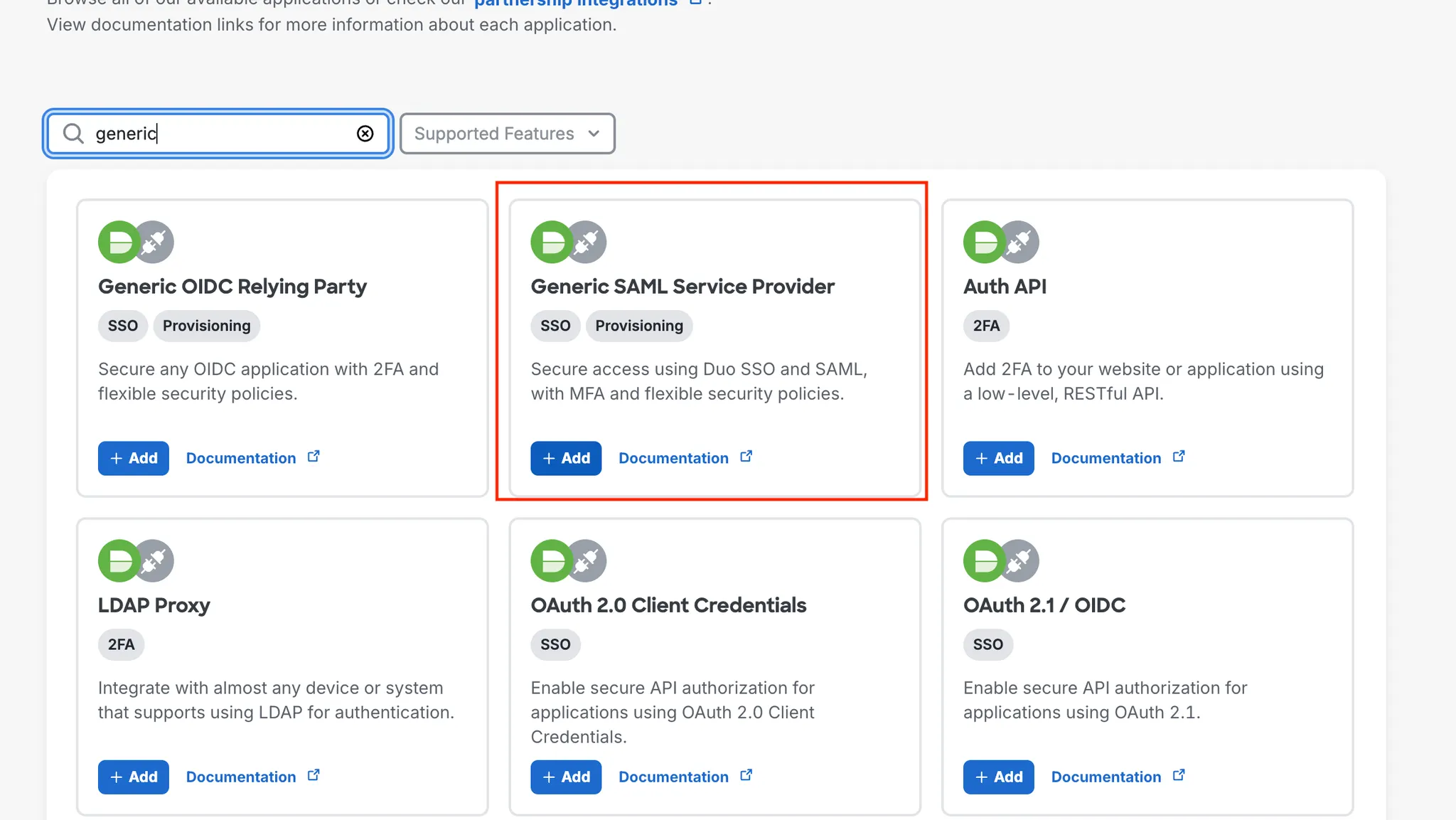This screenshot has height=820, width=1456.
Task: Open the Supported Features dropdown
Action: [x=506, y=134]
